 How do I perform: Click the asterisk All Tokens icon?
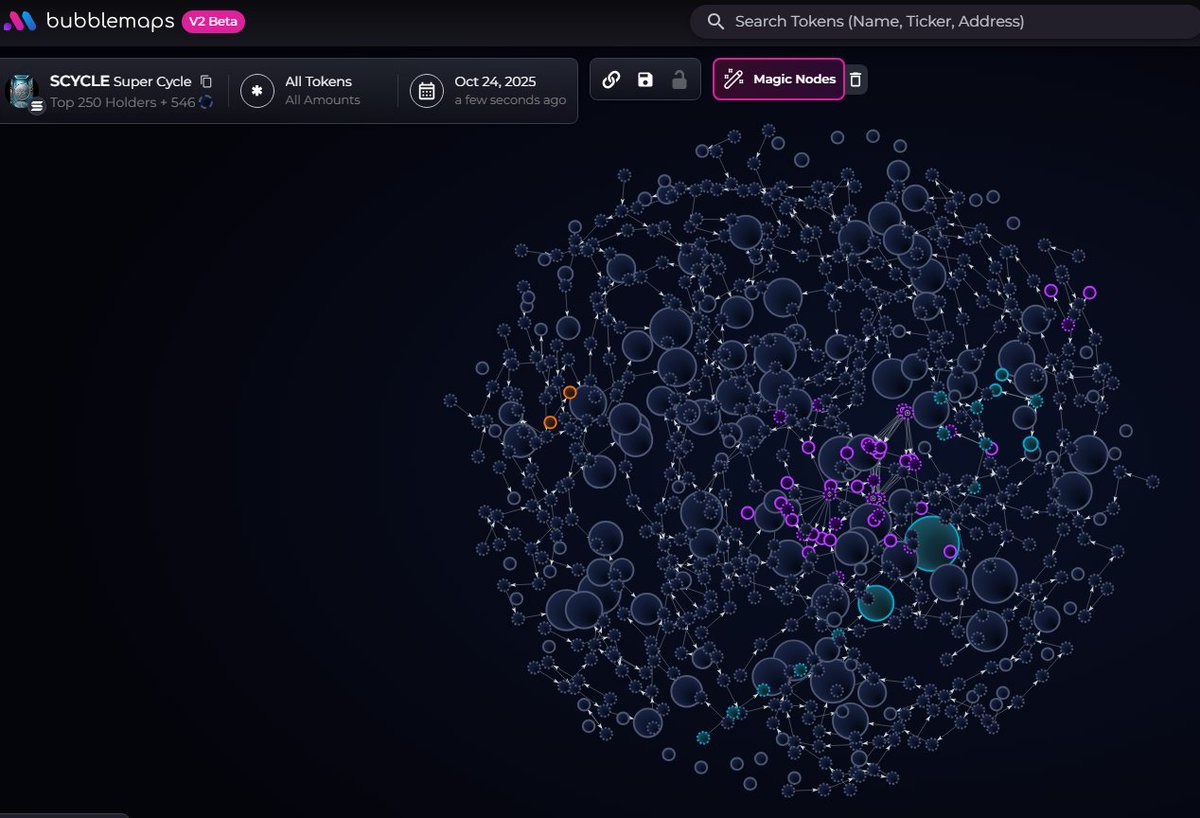[257, 91]
